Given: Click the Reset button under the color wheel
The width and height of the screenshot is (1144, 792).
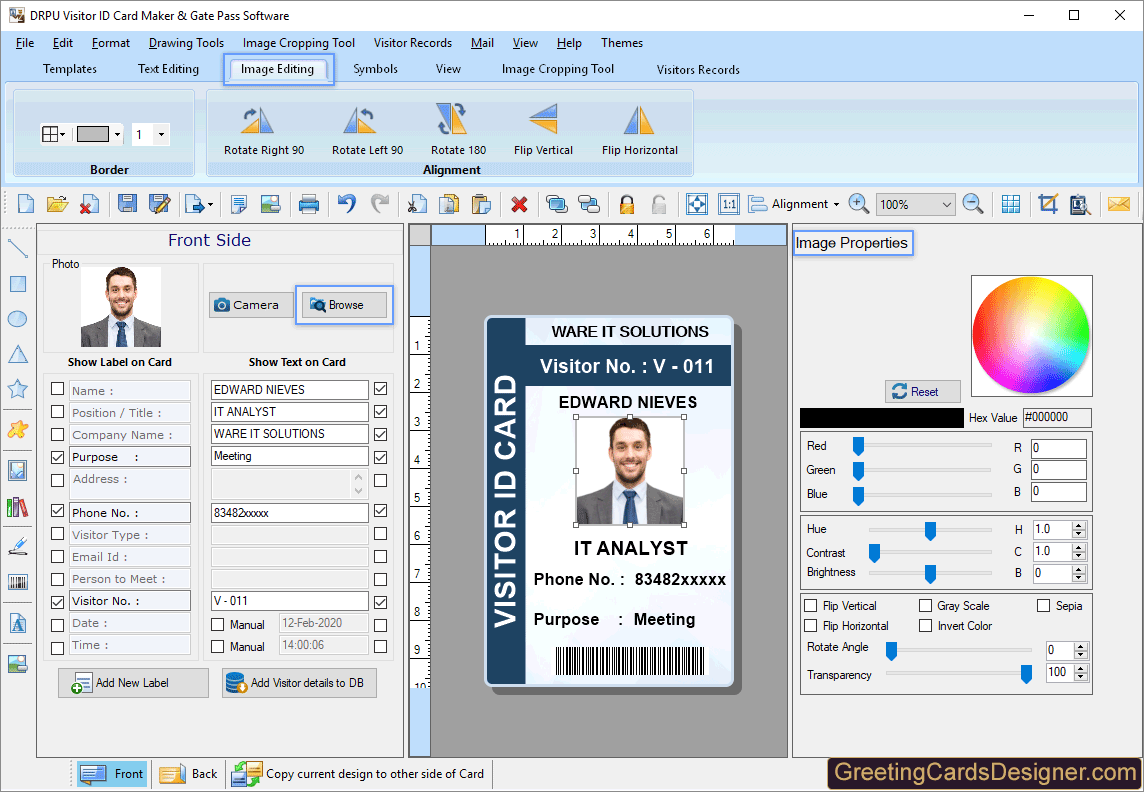Looking at the screenshot, I should (x=921, y=391).
